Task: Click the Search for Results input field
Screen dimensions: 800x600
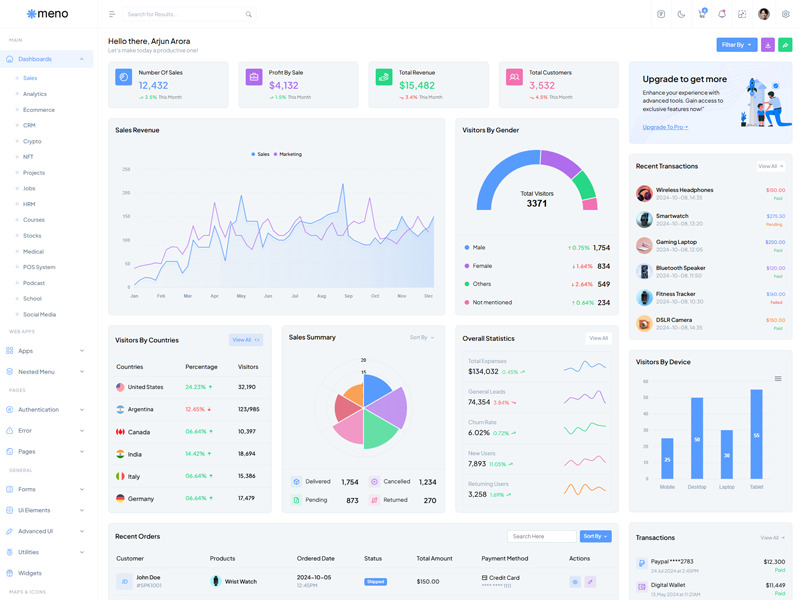Action: [185, 14]
